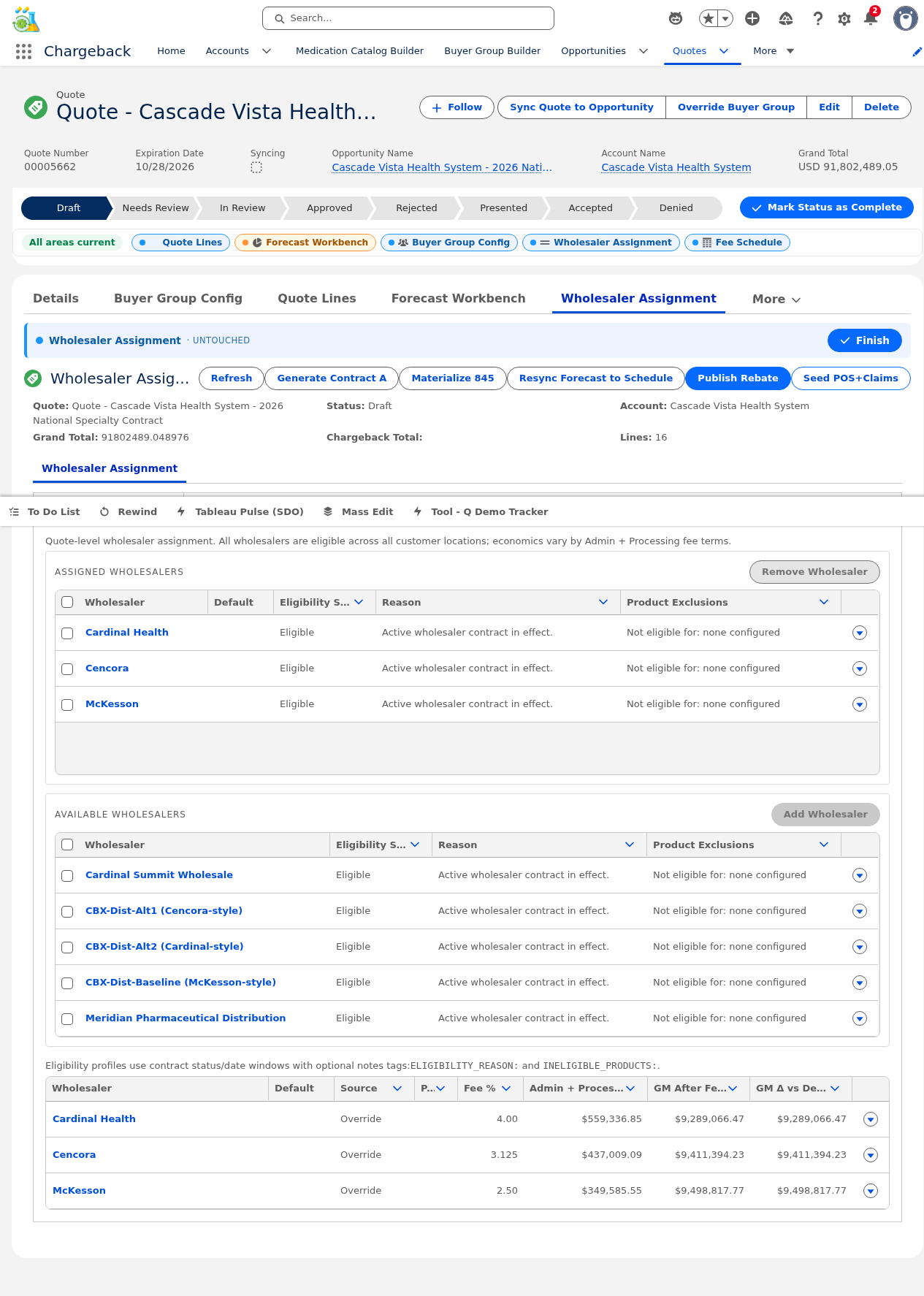924x1296 pixels.
Task: Click Mark Status as Complete
Action: pos(827,207)
